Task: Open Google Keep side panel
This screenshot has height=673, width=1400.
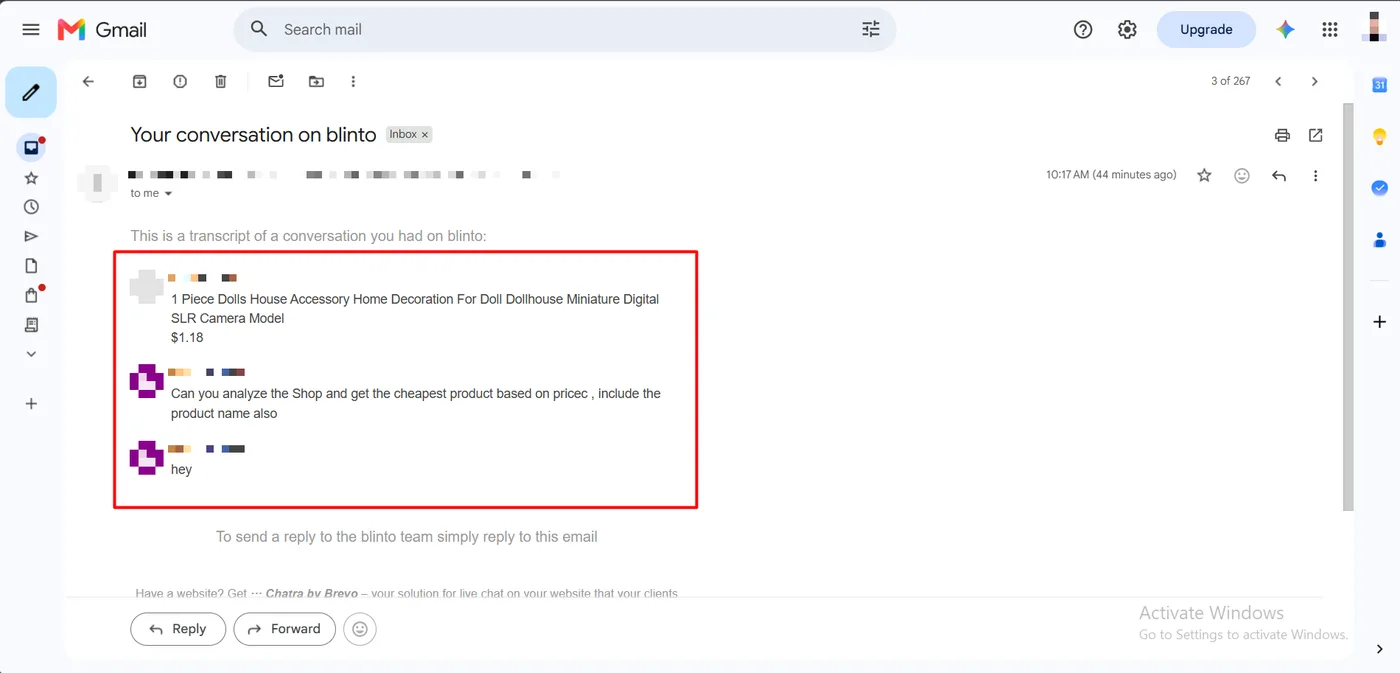Action: 1380,137
